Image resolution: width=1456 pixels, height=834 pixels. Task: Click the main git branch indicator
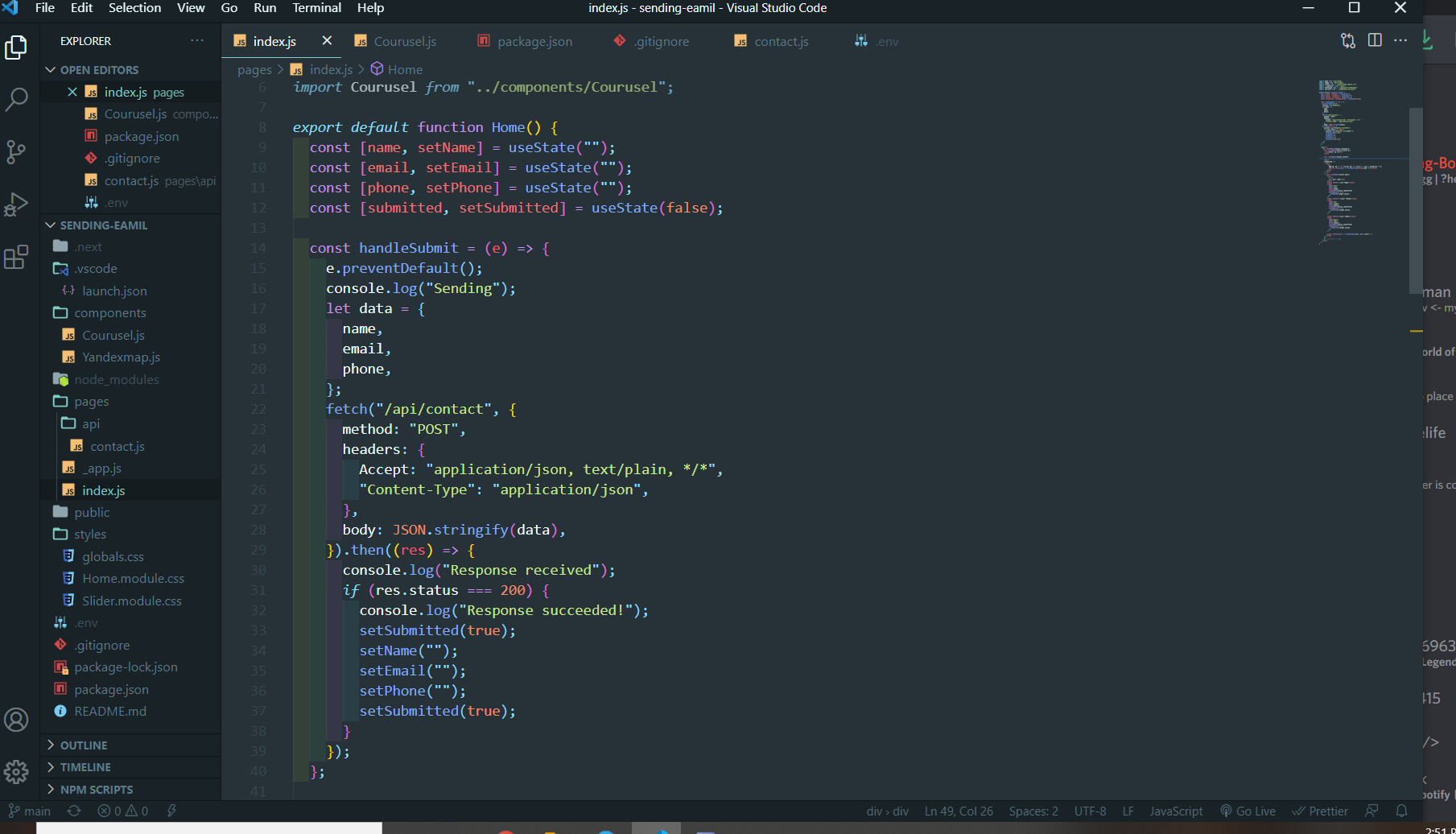[30, 811]
